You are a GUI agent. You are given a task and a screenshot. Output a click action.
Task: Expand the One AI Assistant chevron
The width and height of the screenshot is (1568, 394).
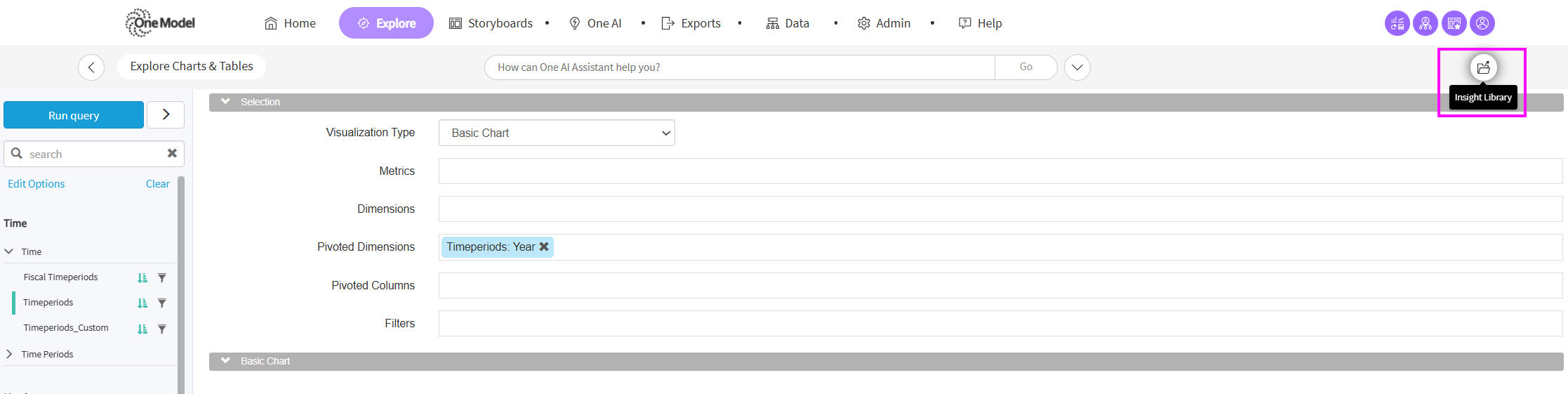pos(1077,67)
